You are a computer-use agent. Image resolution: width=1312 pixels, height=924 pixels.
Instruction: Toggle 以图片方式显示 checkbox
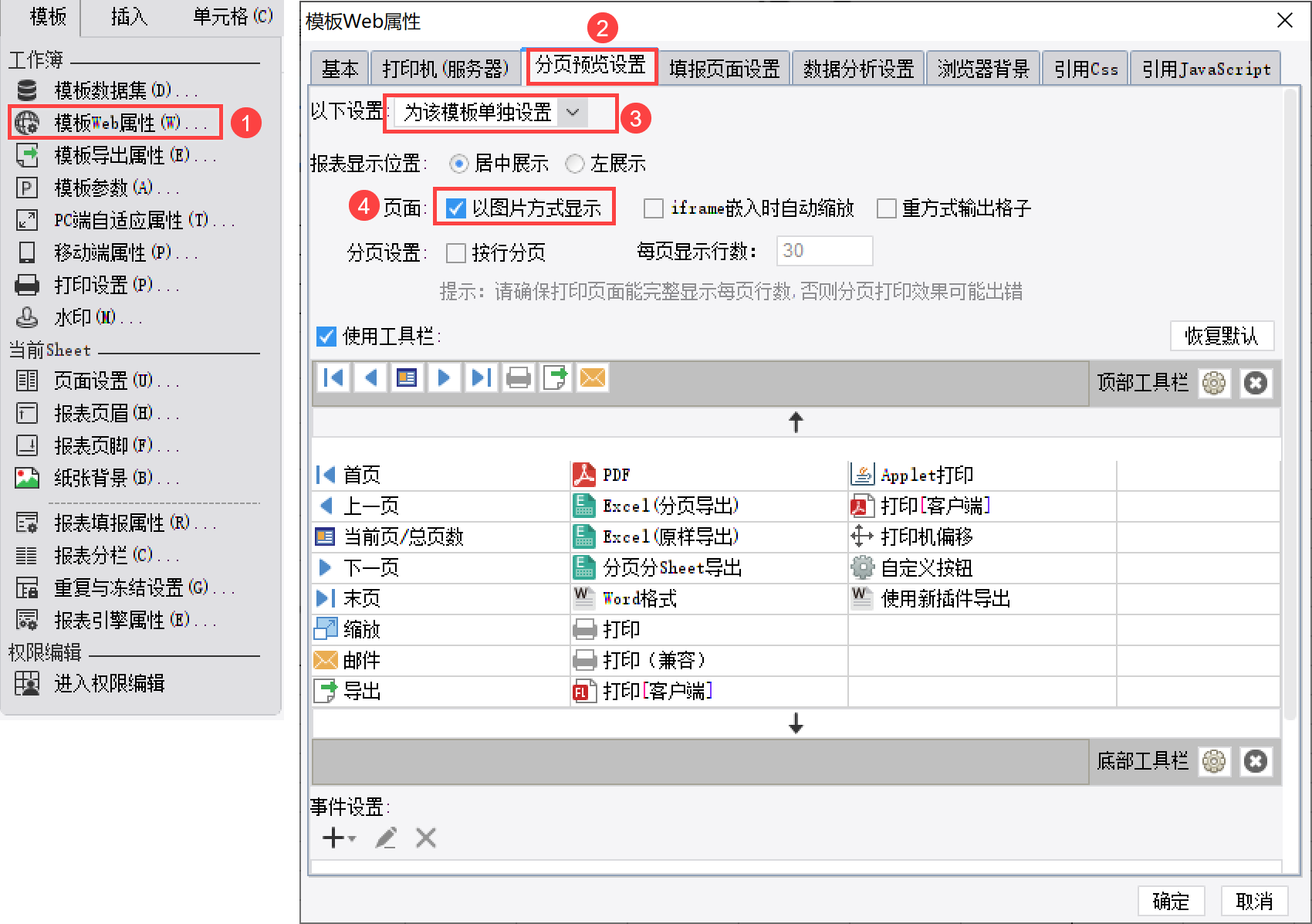click(x=456, y=208)
